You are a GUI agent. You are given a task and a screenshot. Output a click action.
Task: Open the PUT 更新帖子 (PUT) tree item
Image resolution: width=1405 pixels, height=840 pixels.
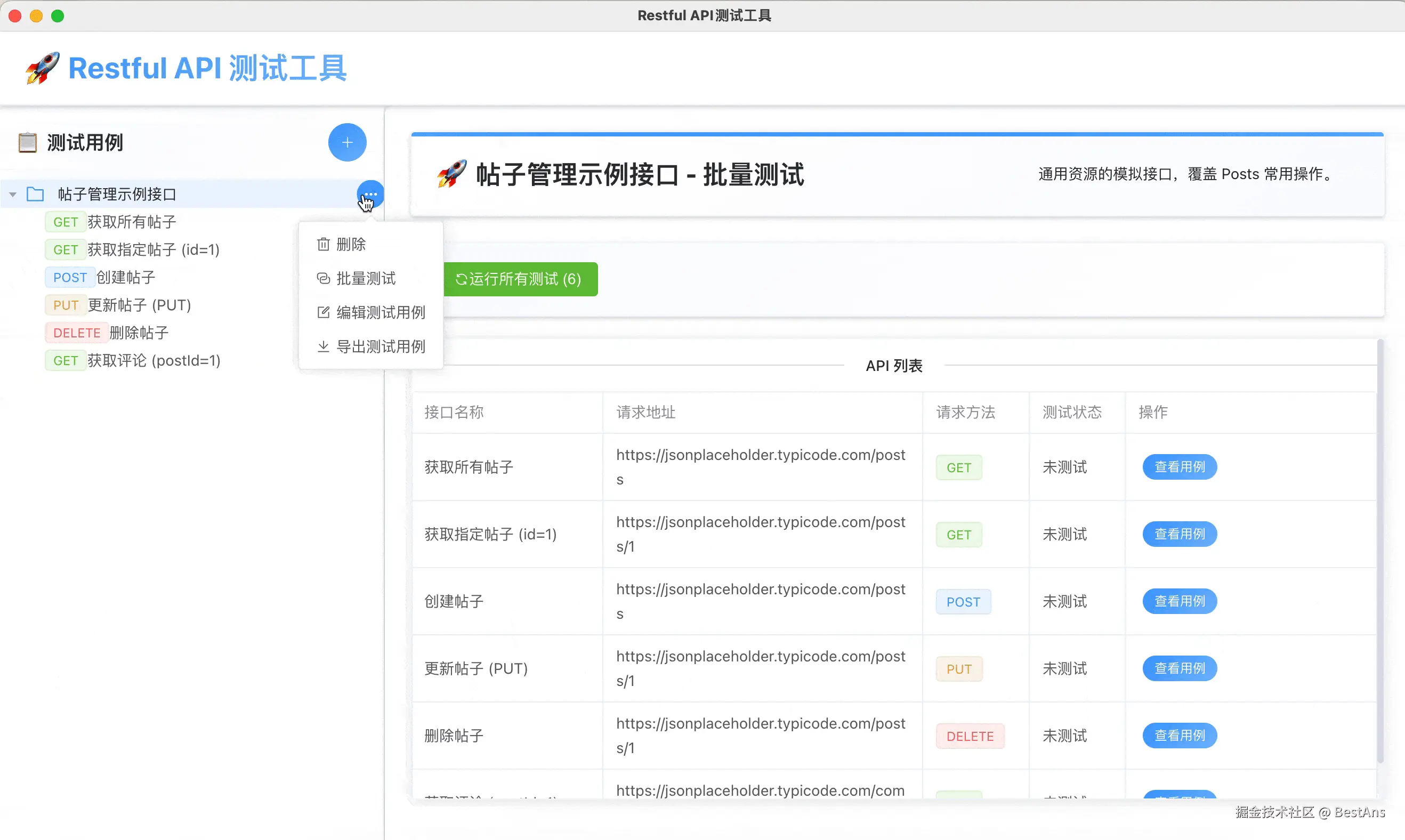point(139,305)
